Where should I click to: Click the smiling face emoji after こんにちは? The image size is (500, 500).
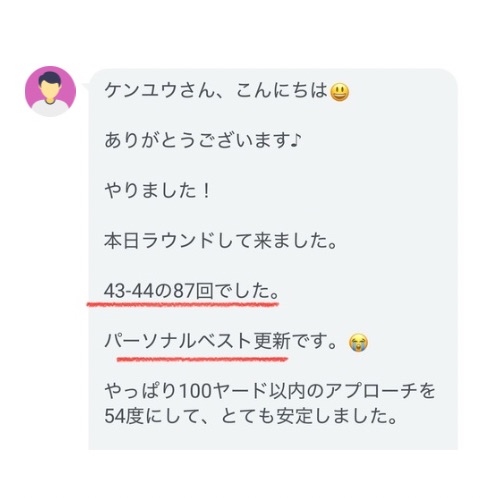tap(340, 91)
